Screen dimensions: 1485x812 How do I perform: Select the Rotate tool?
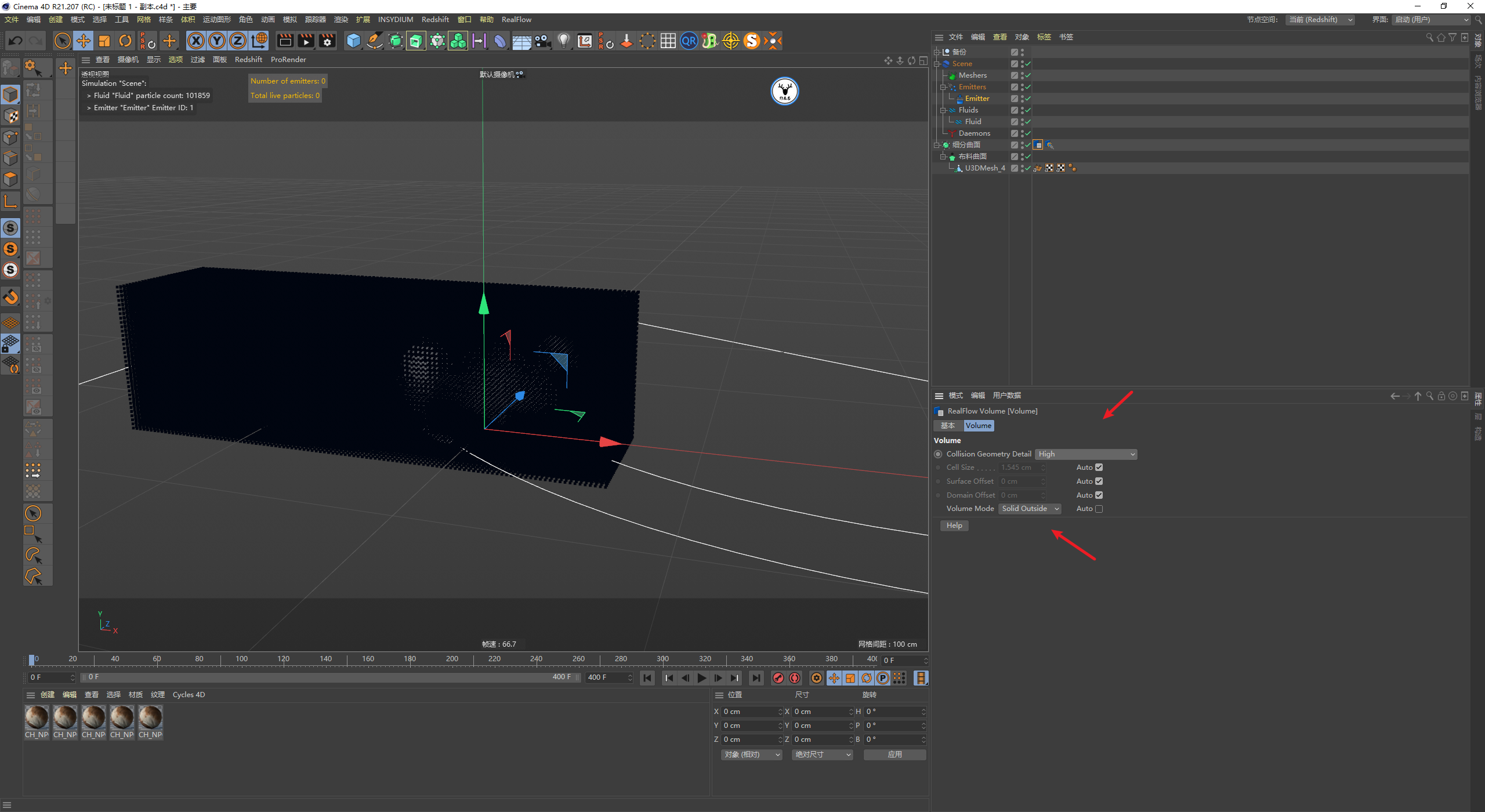125,41
